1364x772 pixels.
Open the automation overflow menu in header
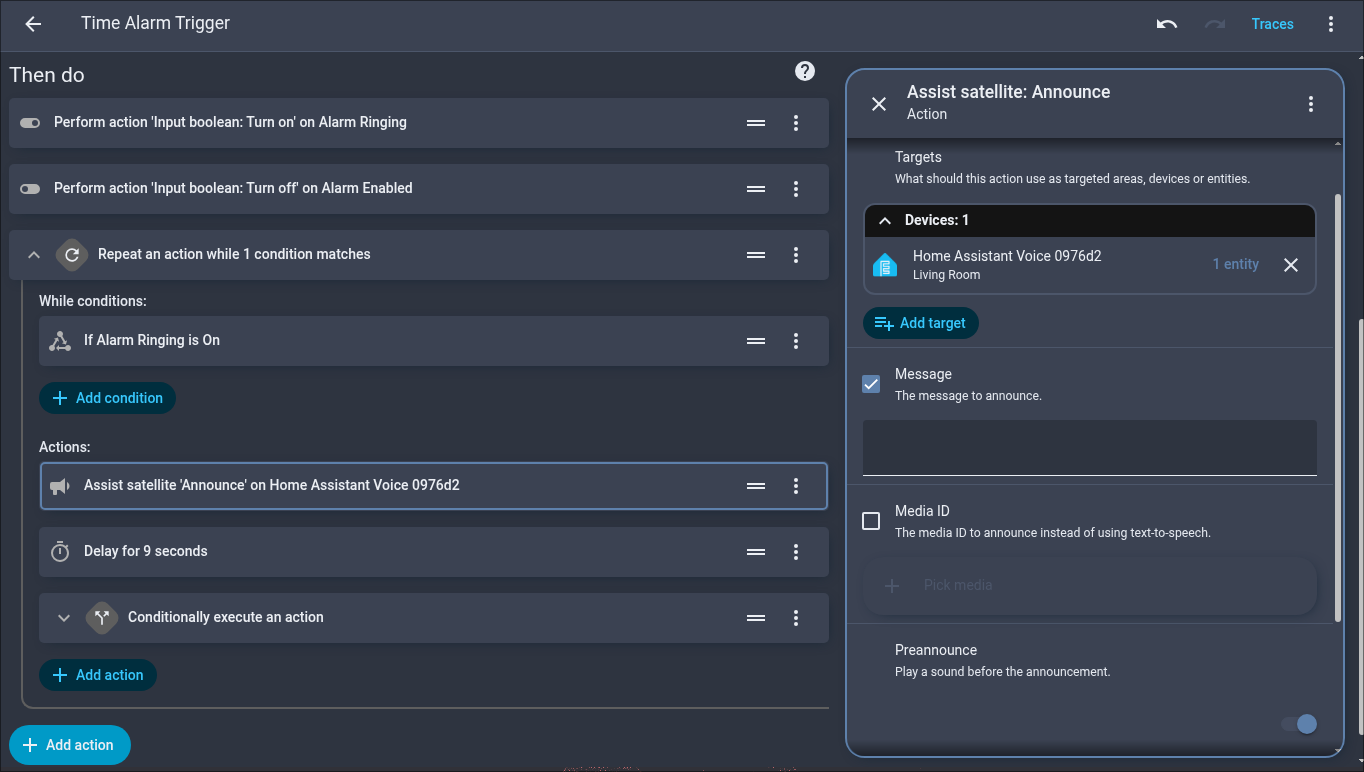pyautogui.click(x=1331, y=24)
